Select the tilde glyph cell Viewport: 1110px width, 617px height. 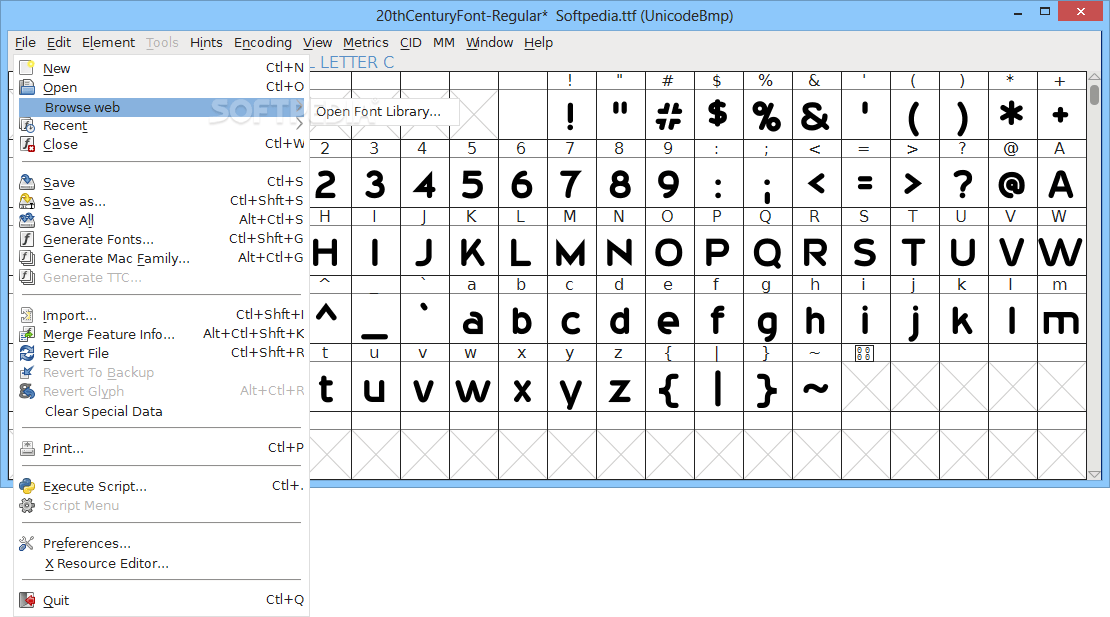point(816,387)
